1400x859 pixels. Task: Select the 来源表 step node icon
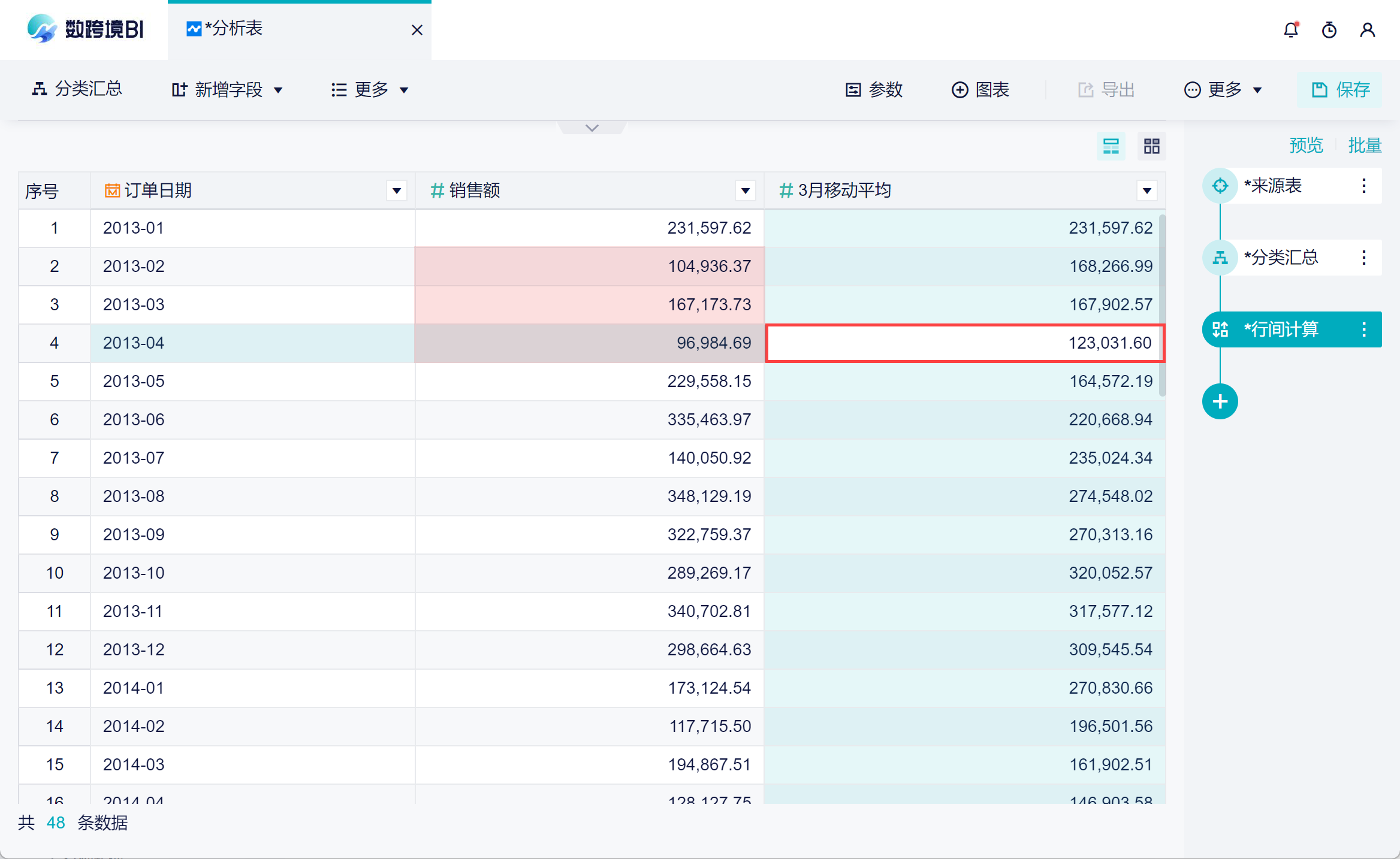1220,186
